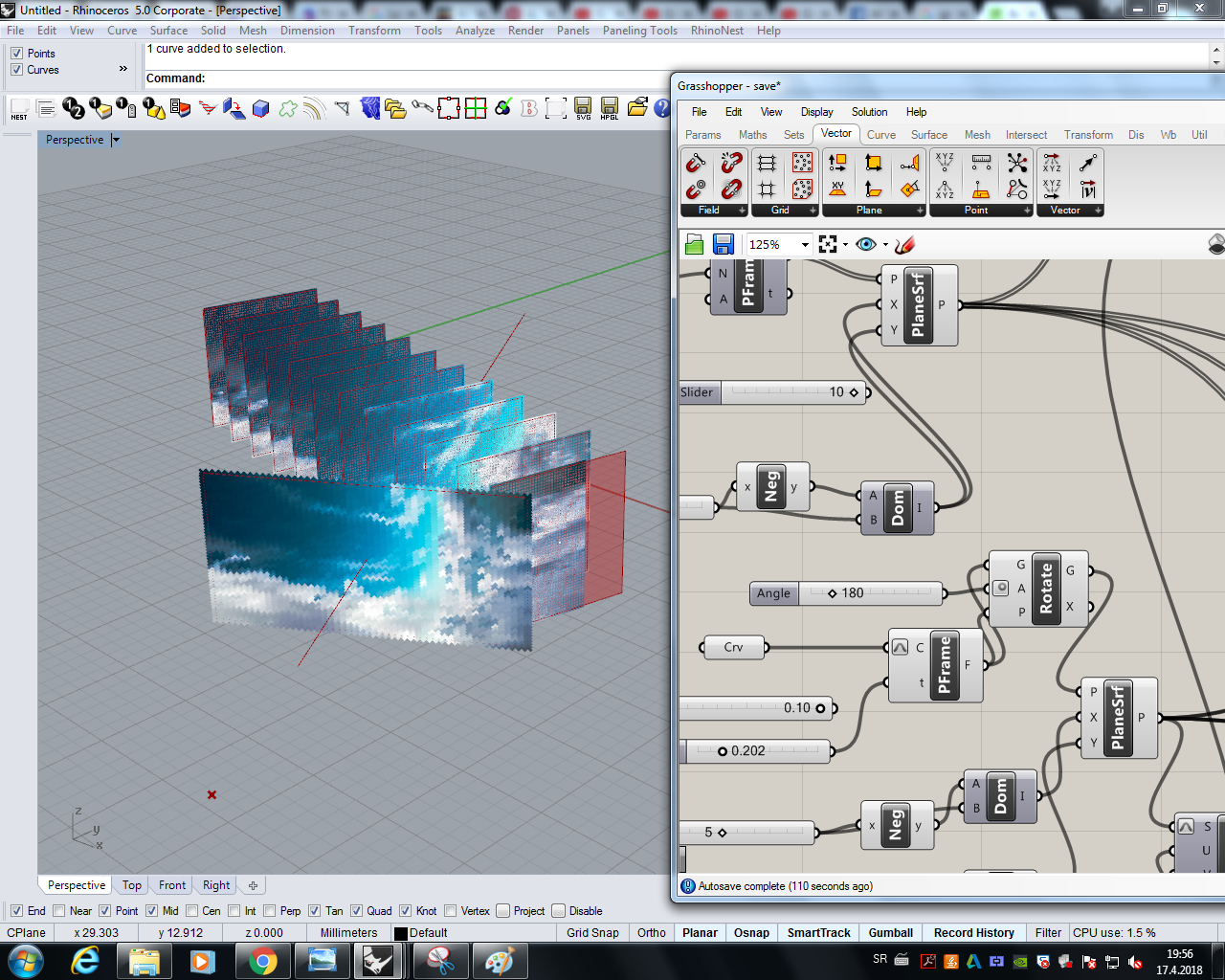This screenshot has width=1225, height=980.
Task: Select the top-right dotted square populate icon in the Grid panel
Action: 803,163
